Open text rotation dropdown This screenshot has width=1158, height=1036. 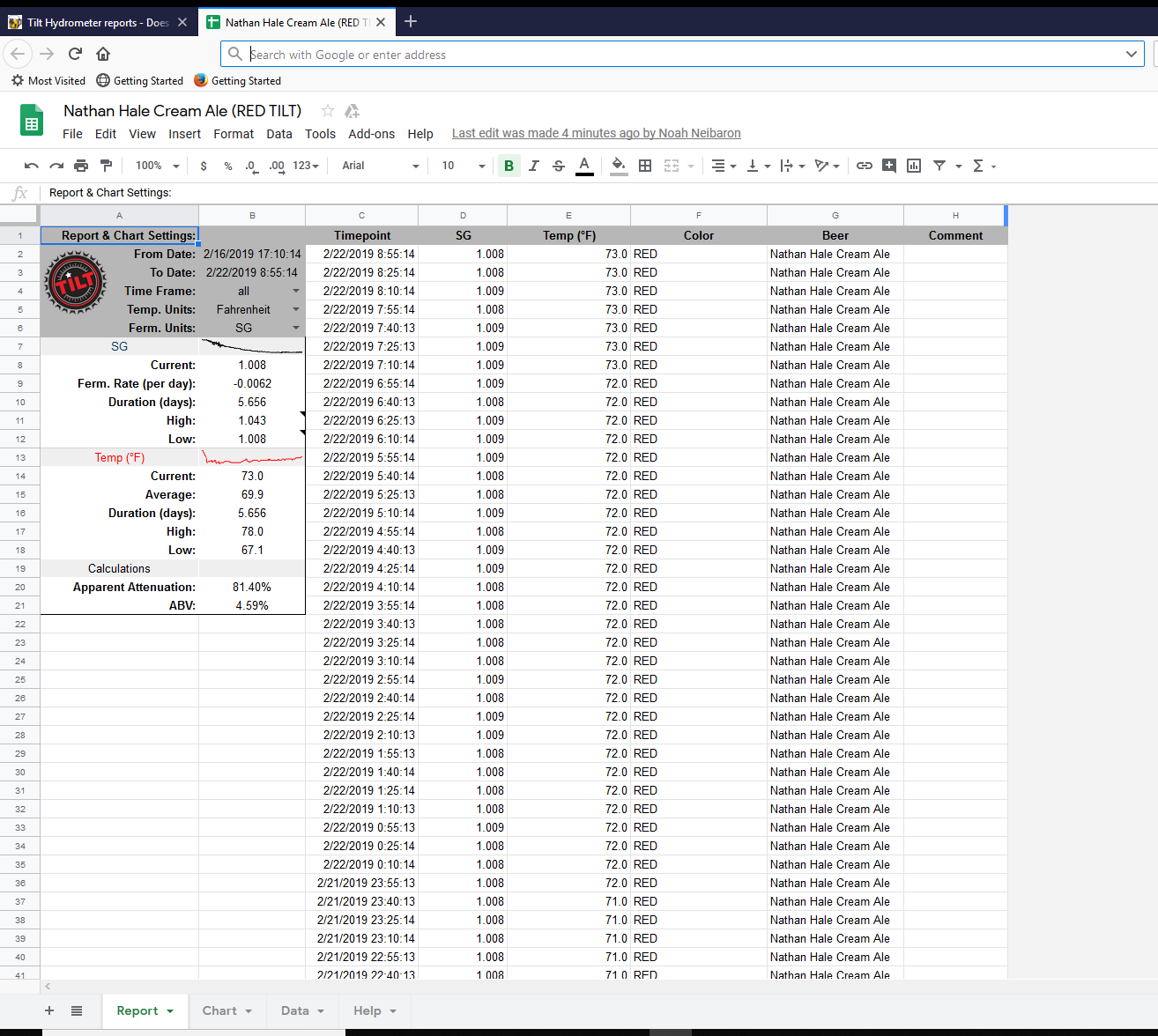tap(827, 166)
